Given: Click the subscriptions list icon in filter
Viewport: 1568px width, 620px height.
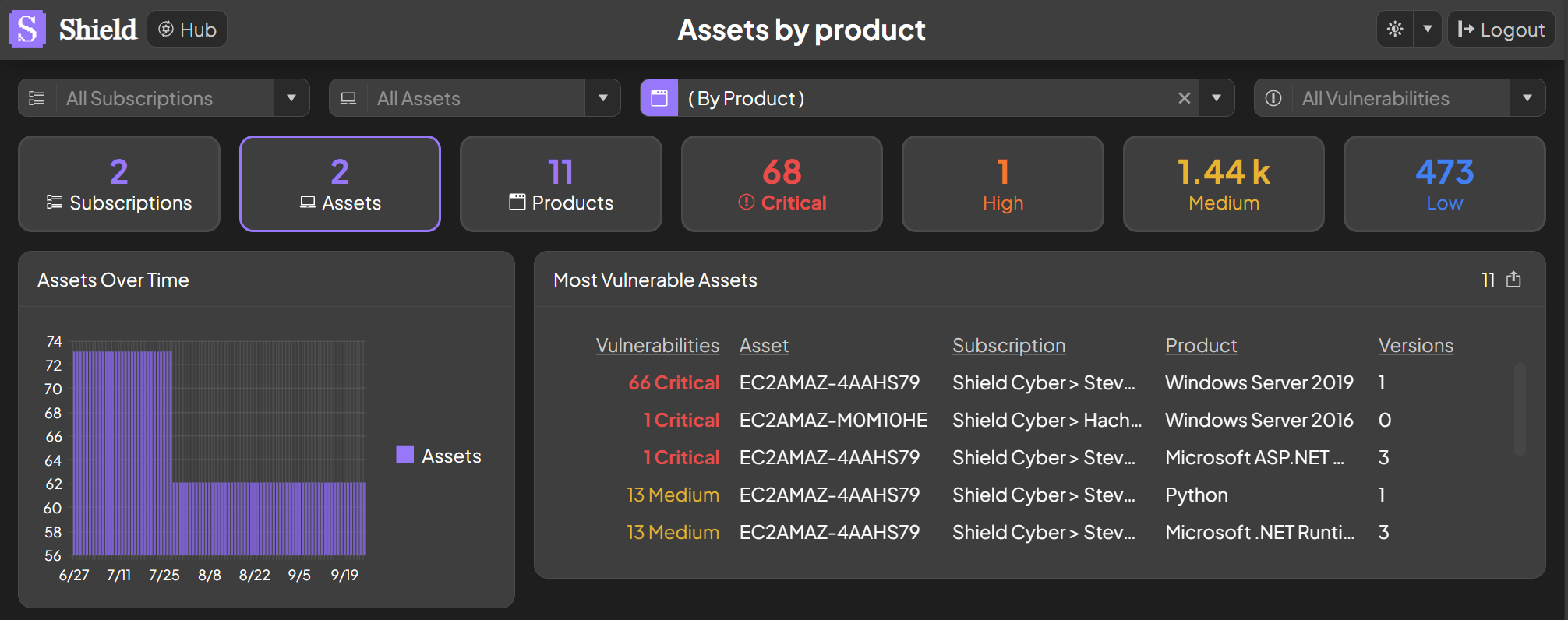Looking at the screenshot, I should click(37, 98).
